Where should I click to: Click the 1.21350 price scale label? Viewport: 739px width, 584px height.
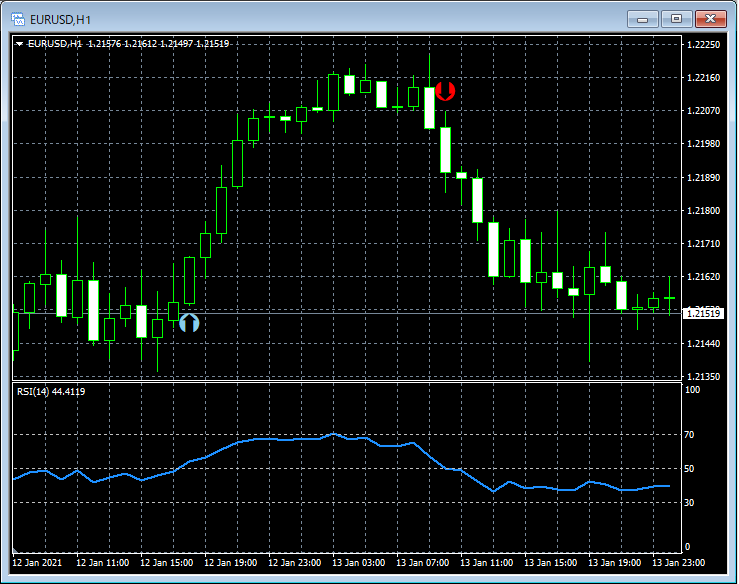pyautogui.click(x=703, y=377)
